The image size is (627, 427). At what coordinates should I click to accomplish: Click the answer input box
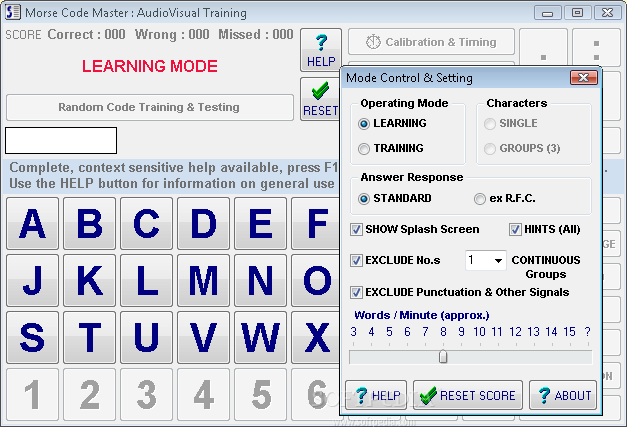pos(61,140)
